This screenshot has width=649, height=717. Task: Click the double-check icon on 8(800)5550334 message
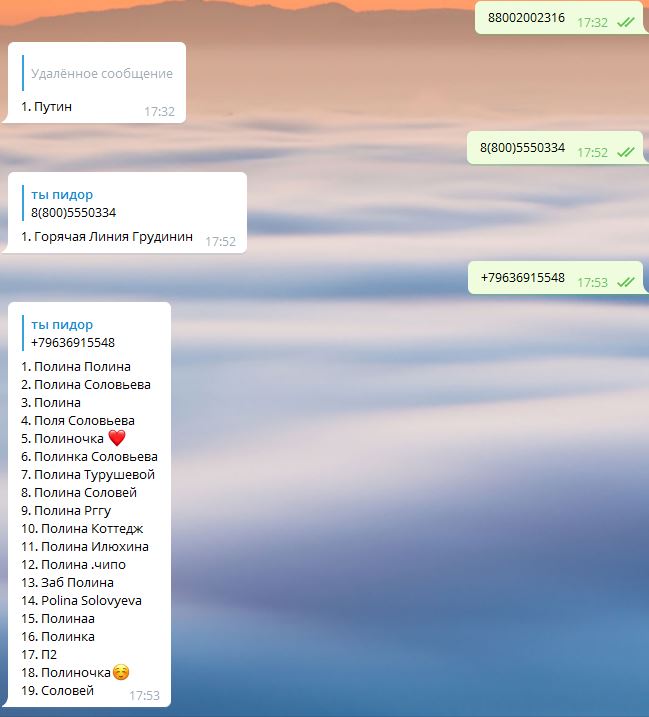625,152
